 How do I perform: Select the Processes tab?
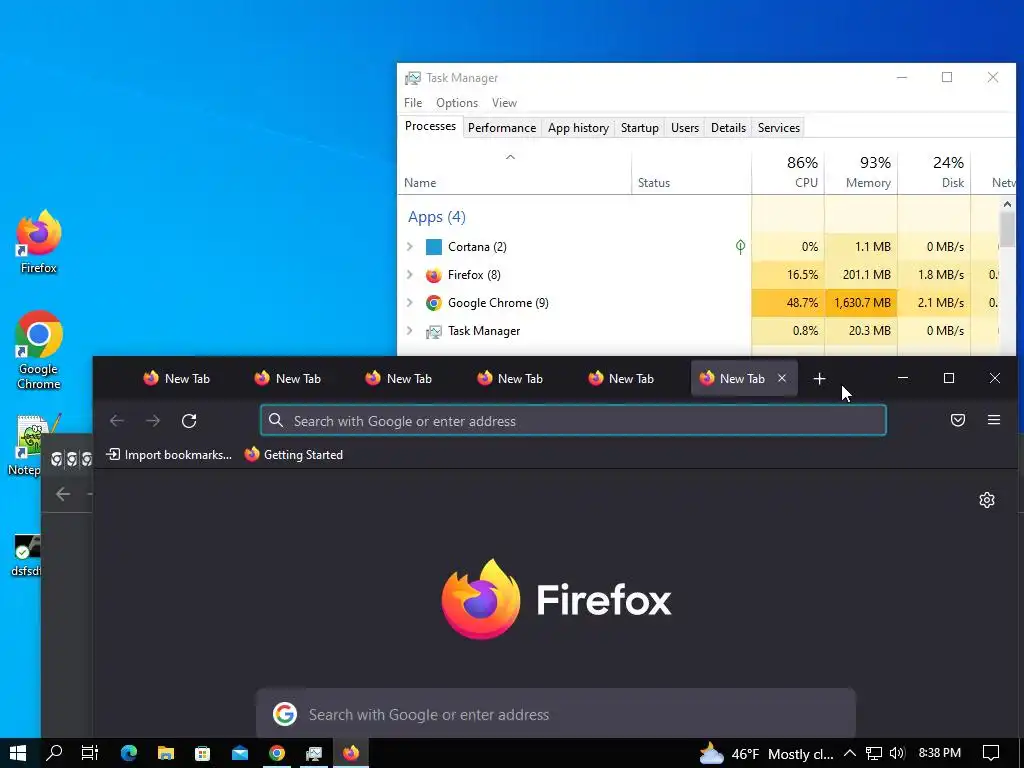tap(430, 126)
